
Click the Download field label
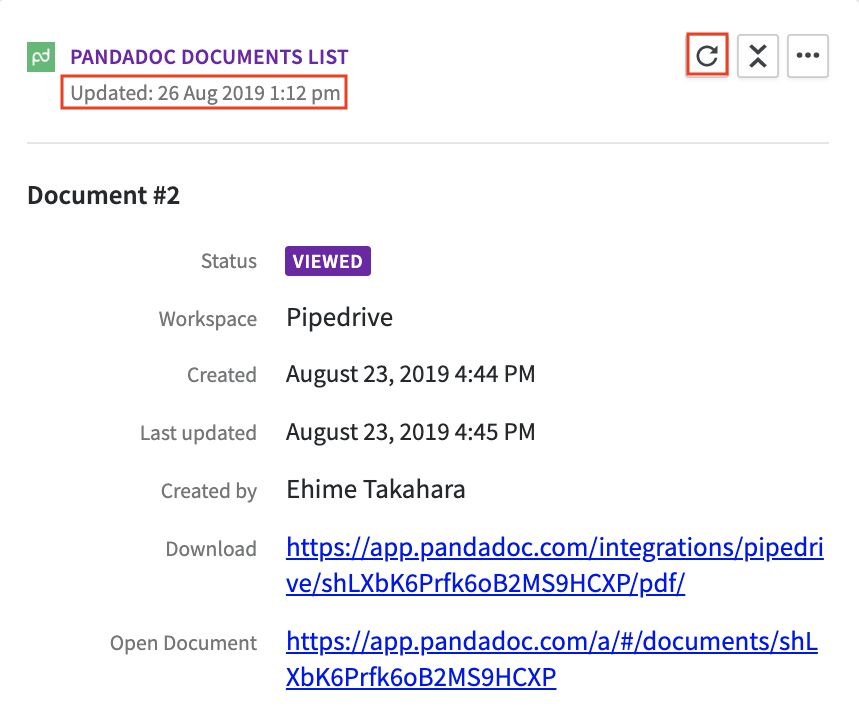tap(211, 549)
